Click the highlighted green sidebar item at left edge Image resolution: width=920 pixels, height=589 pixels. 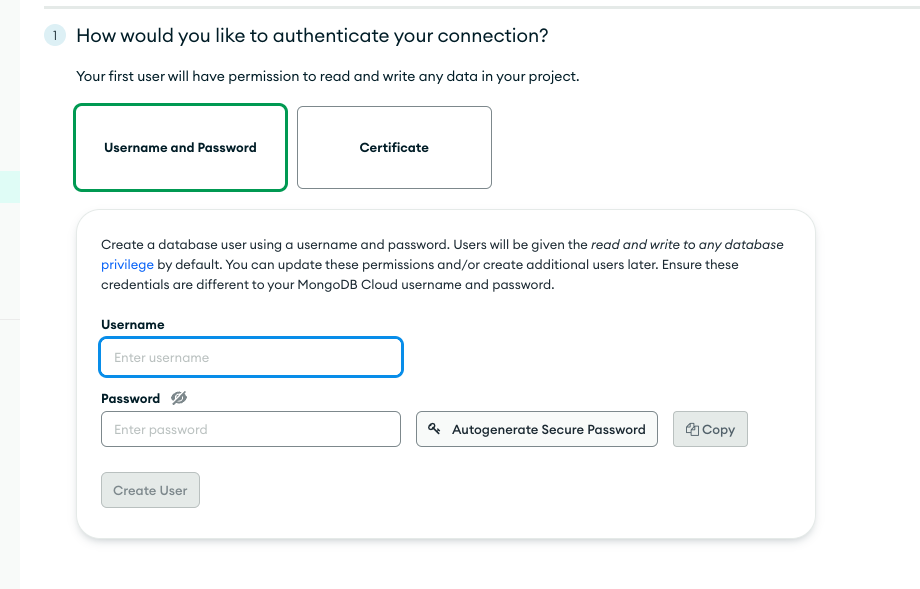pyautogui.click(x=9, y=187)
